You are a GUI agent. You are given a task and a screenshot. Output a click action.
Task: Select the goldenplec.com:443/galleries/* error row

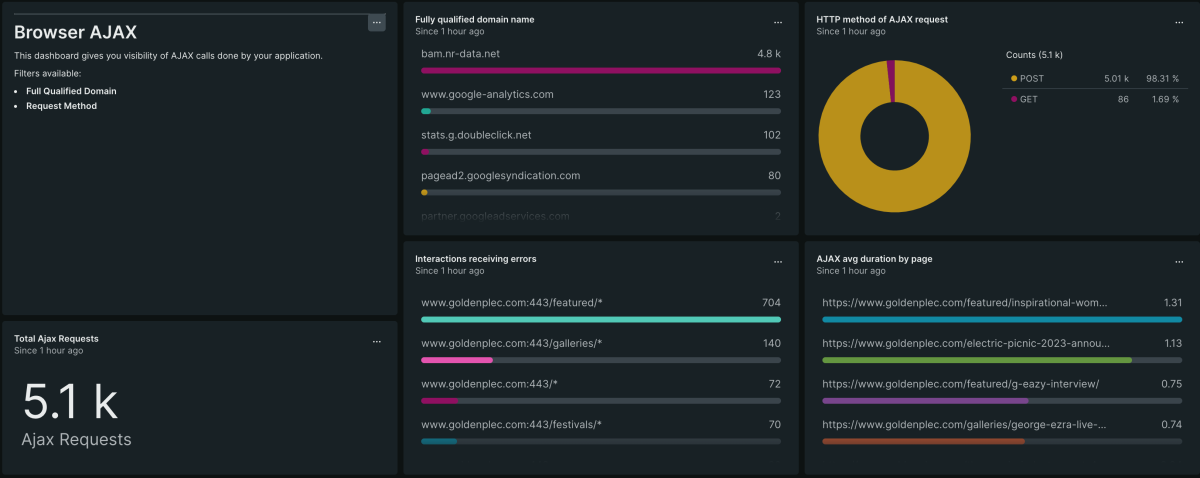tap(600, 350)
